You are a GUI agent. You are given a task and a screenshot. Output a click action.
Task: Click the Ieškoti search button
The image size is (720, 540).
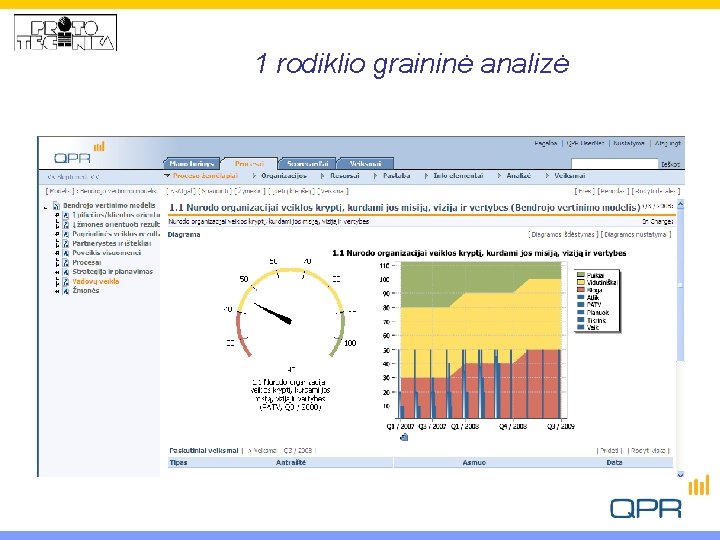pos(670,164)
